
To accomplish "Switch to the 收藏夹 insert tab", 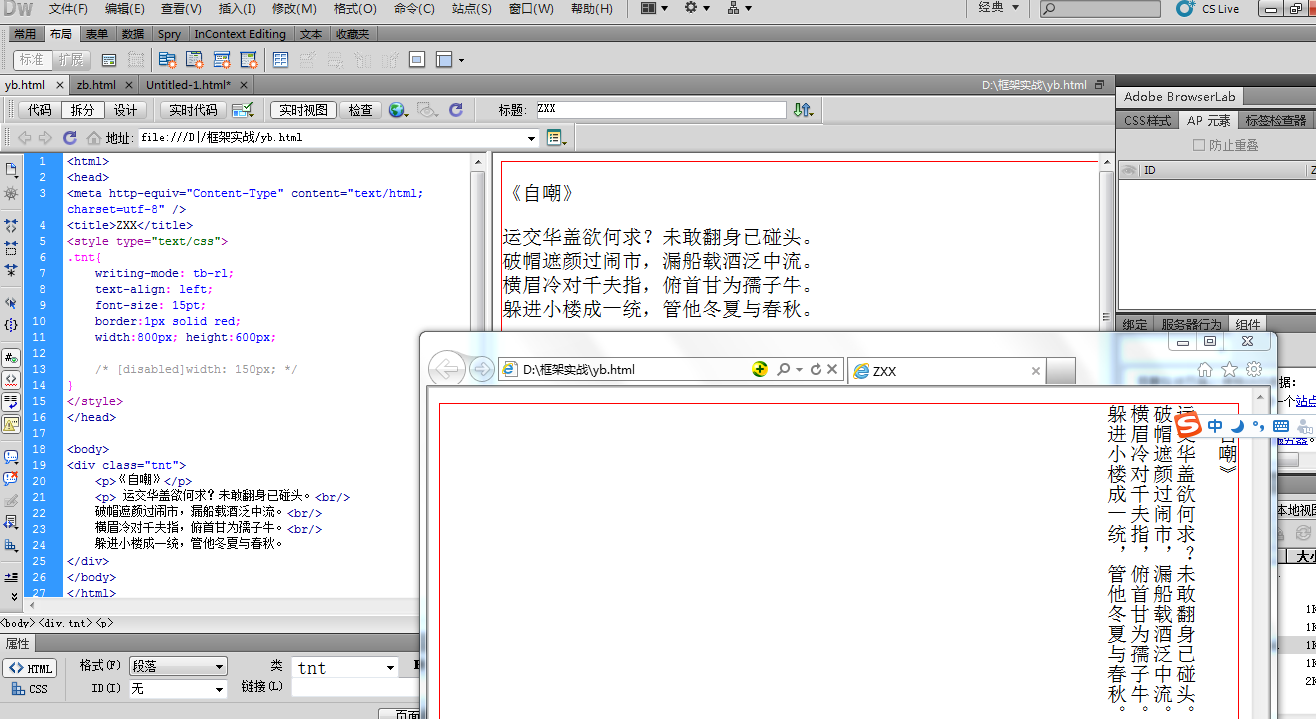I will coord(352,34).
